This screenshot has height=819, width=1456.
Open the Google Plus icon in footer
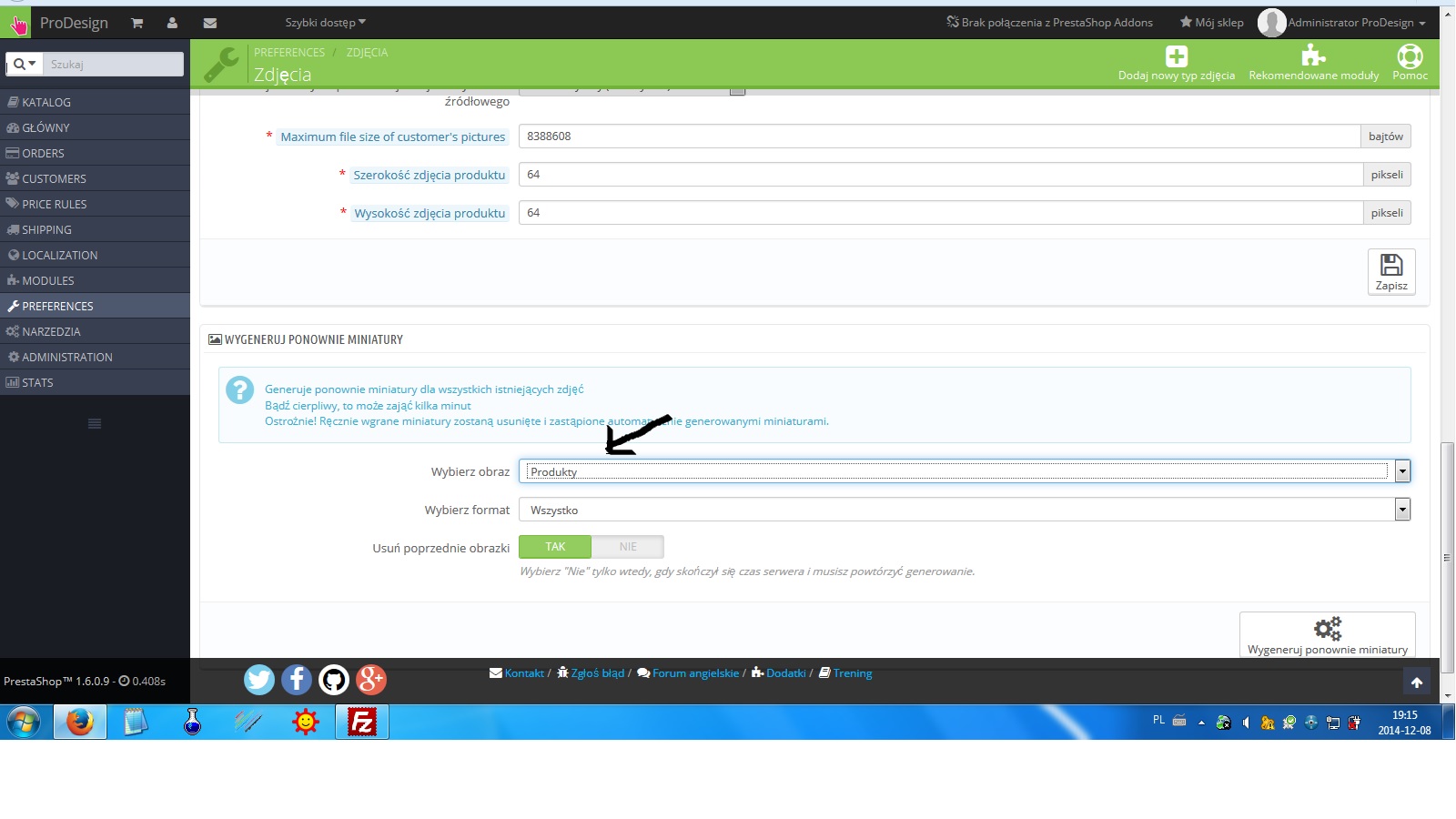(371, 680)
